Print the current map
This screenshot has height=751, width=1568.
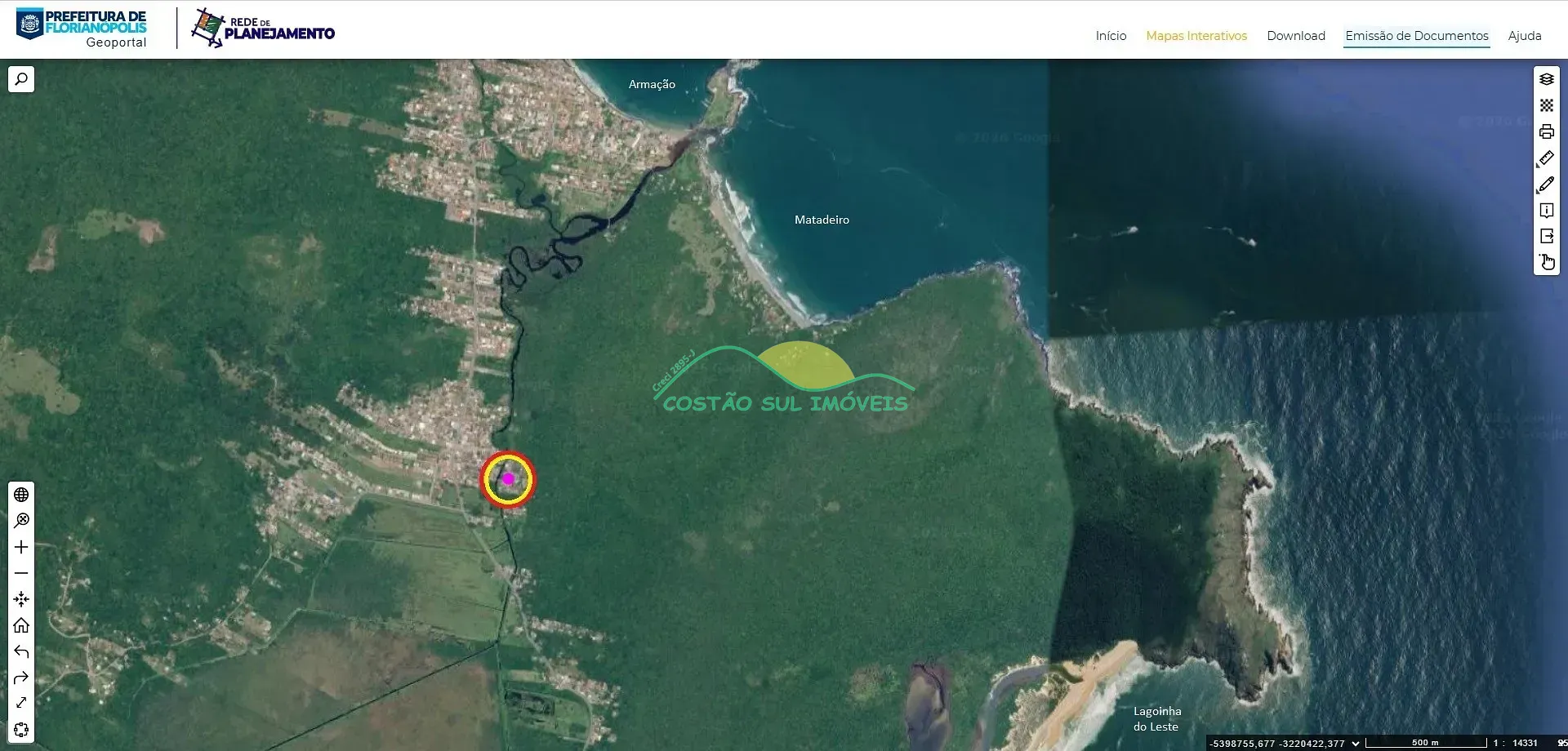[1546, 131]
